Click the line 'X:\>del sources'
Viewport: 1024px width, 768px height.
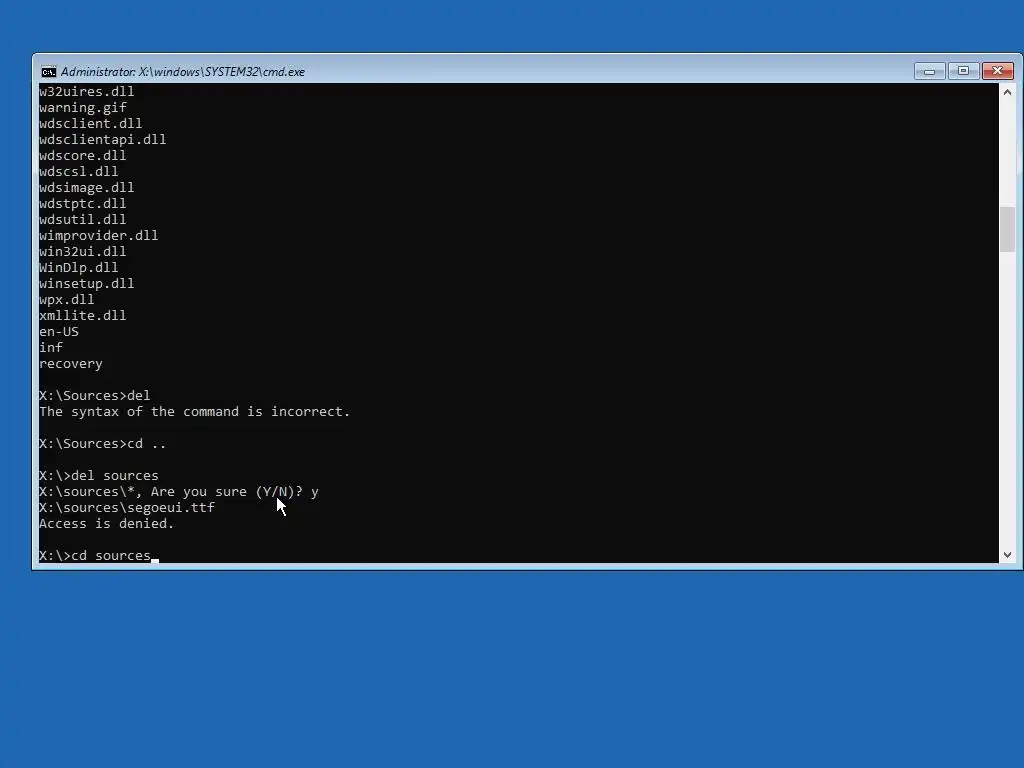99,475
